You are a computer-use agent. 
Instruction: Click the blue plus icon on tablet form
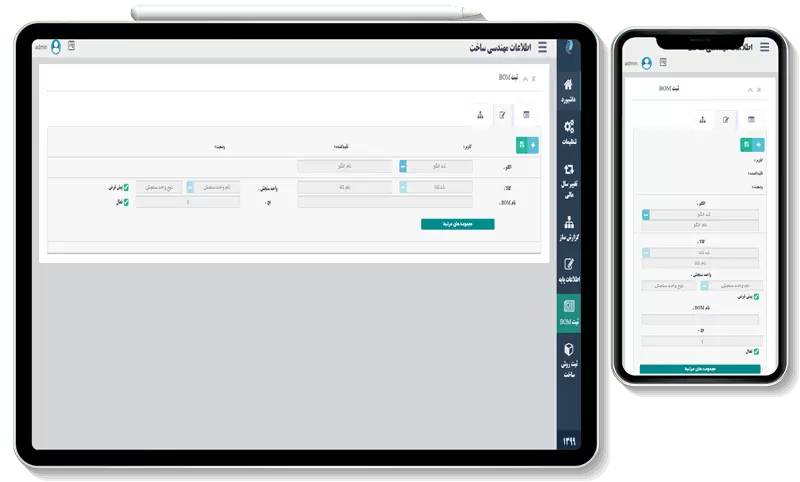(532, 146)
